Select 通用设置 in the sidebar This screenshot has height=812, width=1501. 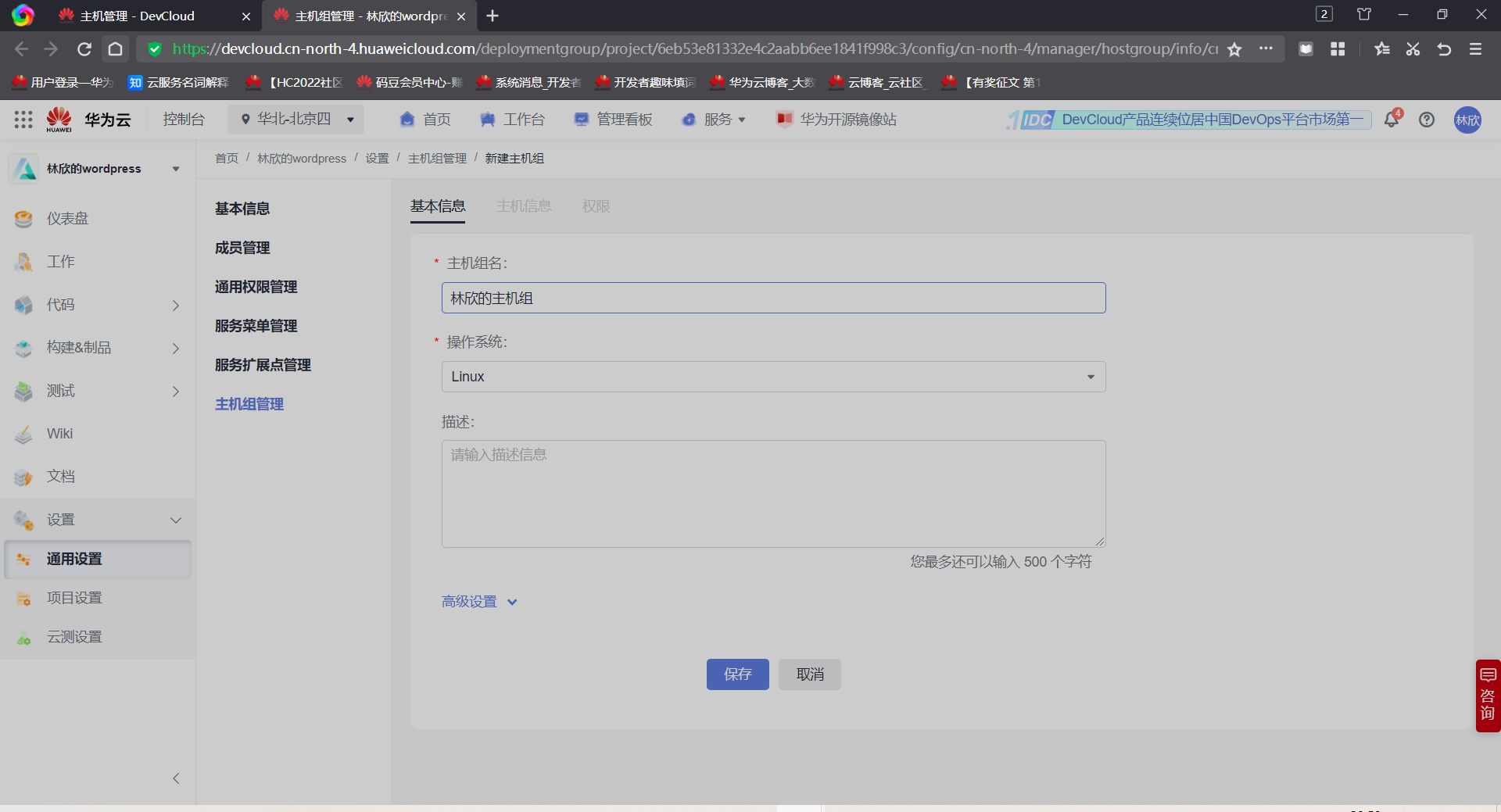tap(98, 560)
